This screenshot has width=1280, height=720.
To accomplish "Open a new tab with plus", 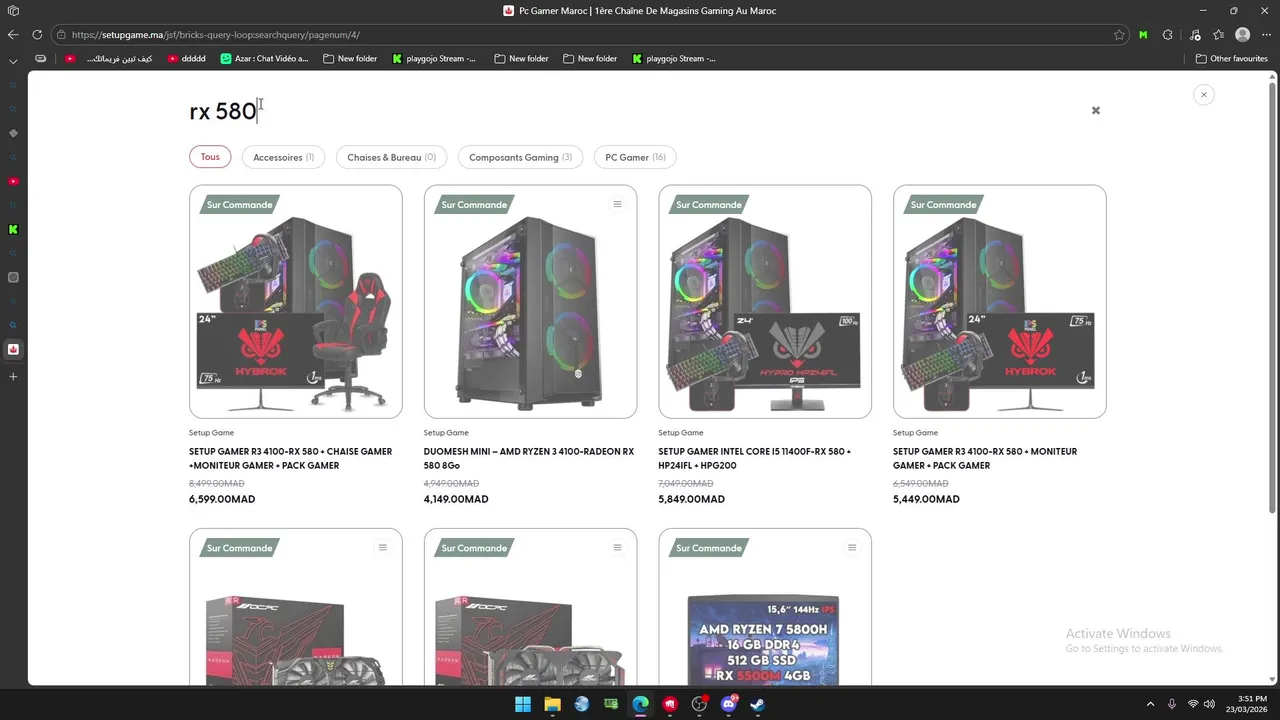I will click(x=13, y=377).
